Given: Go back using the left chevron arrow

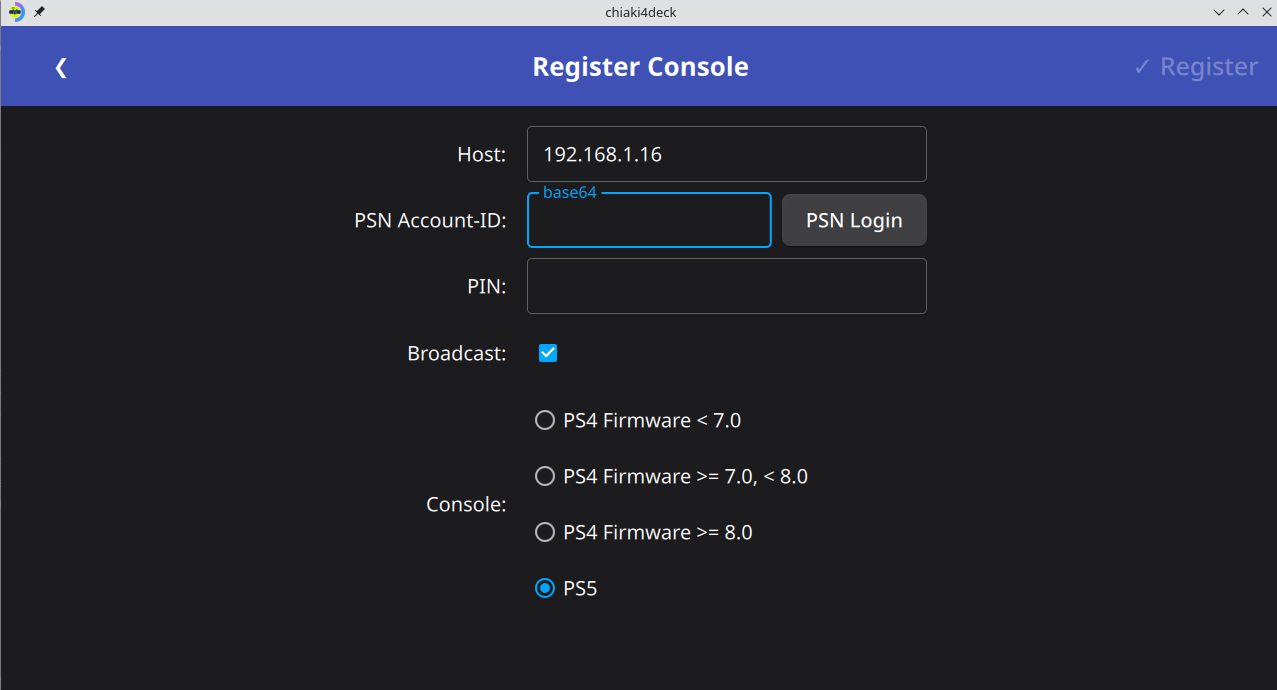Looking at the screenshot, I should (x=61, y=67).
